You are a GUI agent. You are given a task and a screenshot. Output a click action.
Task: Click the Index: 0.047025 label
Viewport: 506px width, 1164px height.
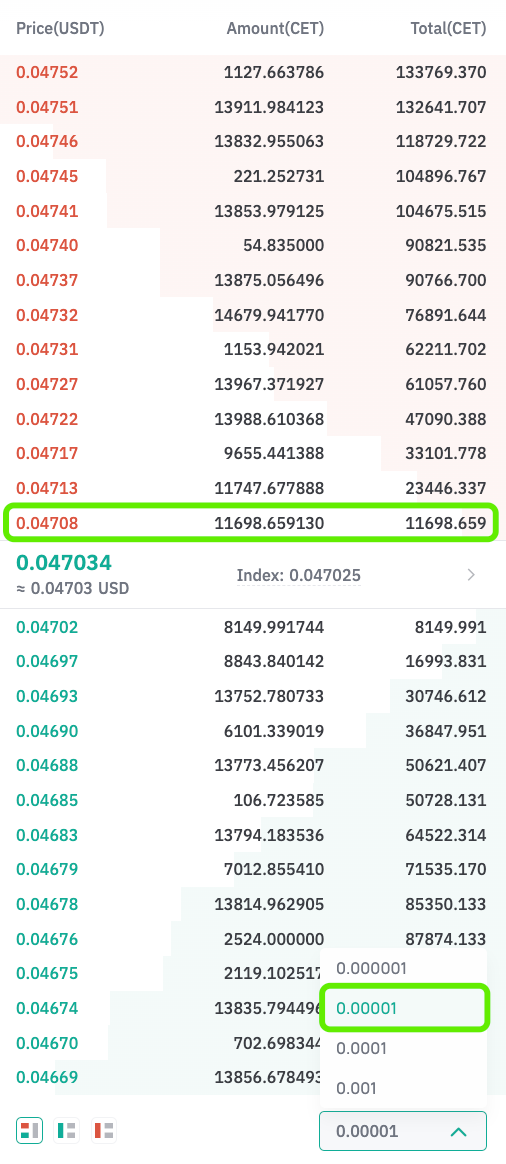click(298, 575)
